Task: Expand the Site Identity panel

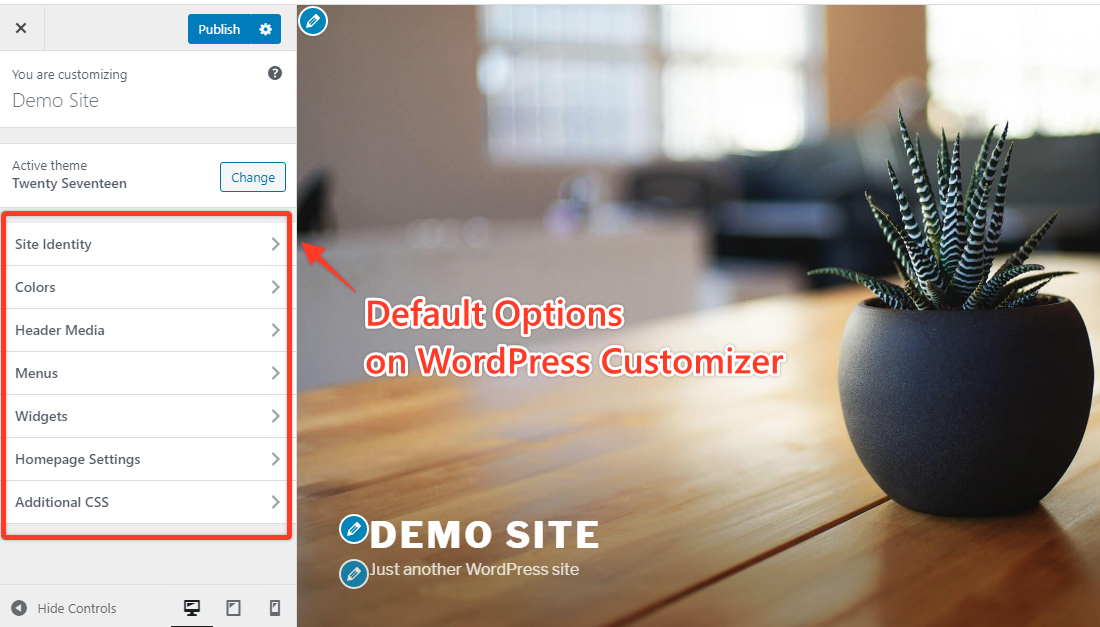Action: coord(146,243)
